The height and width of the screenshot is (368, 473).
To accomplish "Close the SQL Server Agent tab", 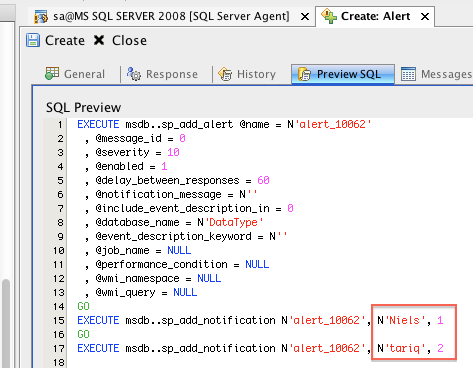I will coord(305,16).
